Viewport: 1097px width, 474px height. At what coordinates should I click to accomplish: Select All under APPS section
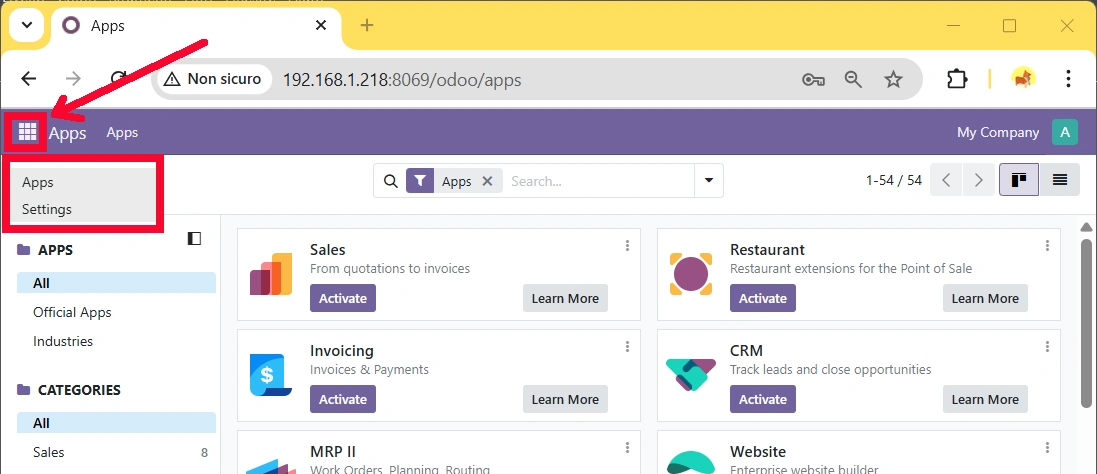click(x=117, y=283)
